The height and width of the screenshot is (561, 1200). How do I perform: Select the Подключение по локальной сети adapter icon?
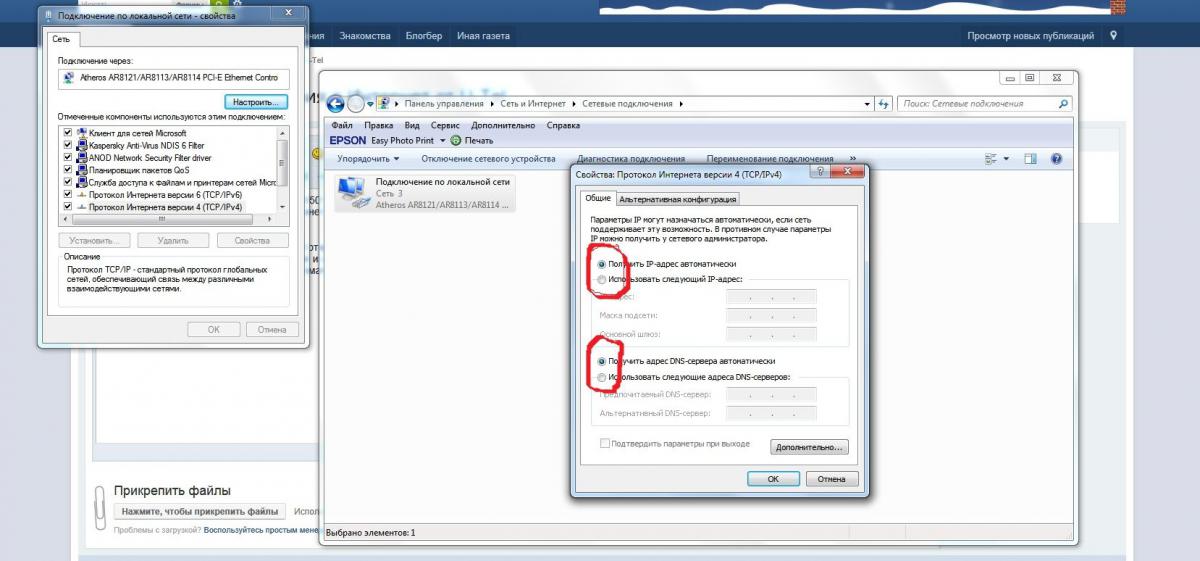pos(352,188)
